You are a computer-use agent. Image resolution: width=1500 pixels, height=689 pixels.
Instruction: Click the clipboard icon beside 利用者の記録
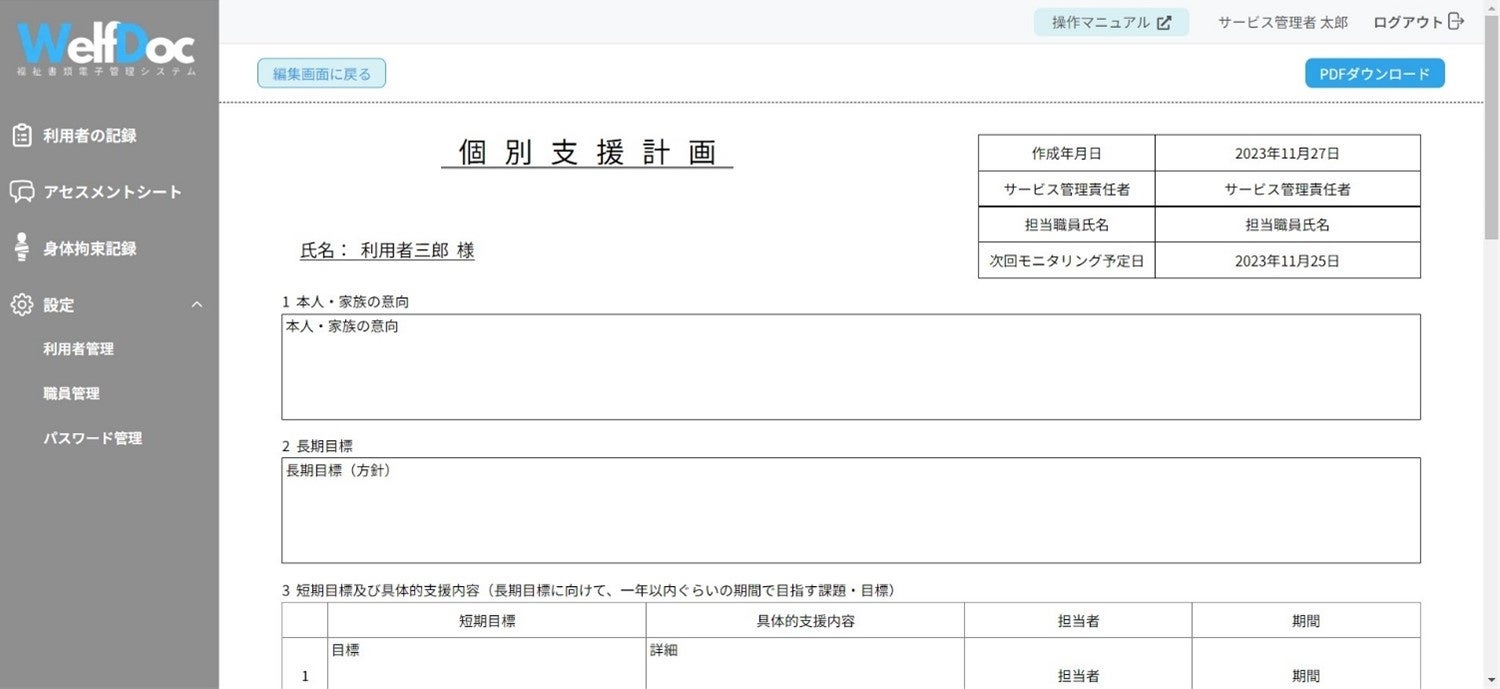click(x=22, y=135)
